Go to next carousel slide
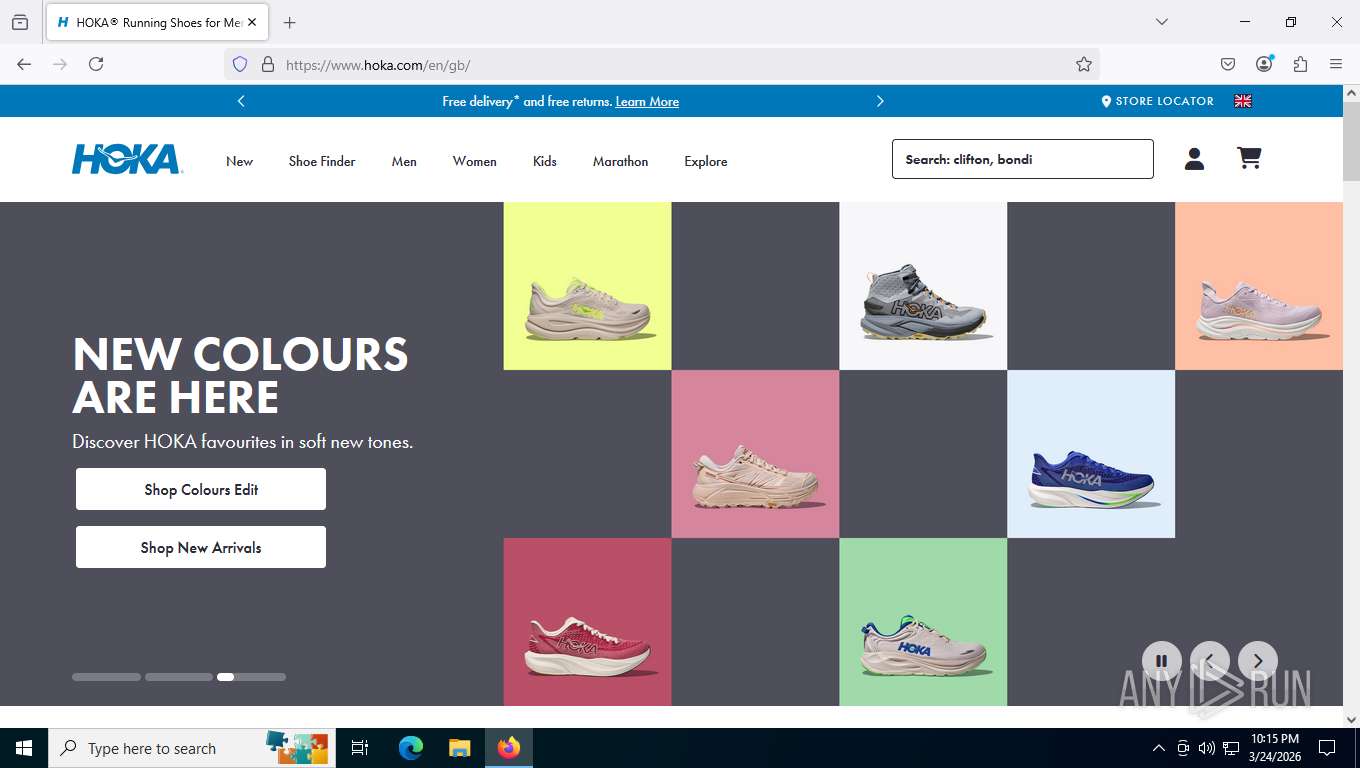Viewport: 1360px width, 768px height. point(1258,661)
